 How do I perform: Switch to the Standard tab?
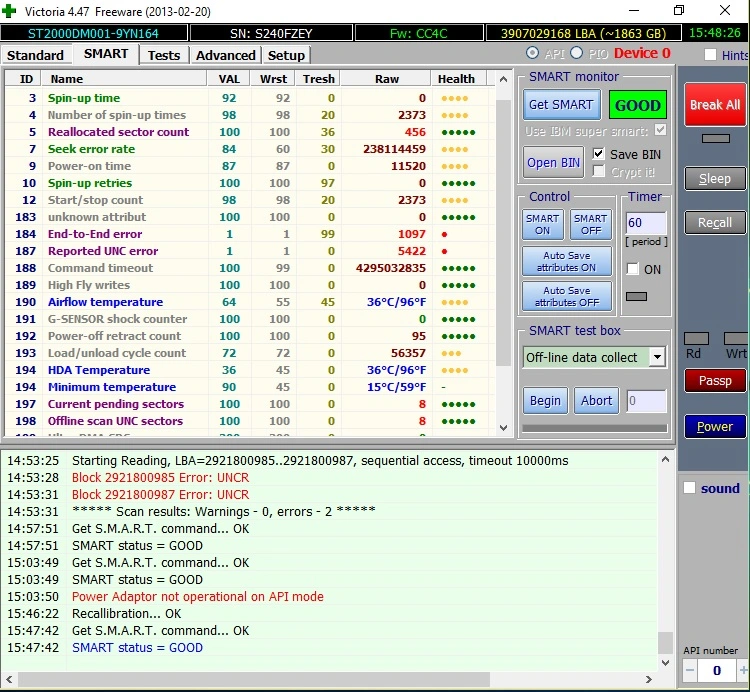tap(35, 55)
